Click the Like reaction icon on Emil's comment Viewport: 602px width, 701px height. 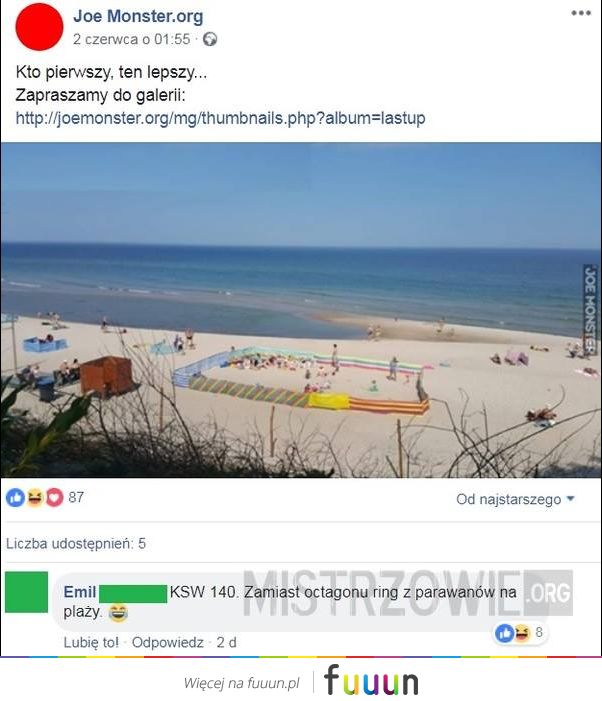click(x=505, y=633)
